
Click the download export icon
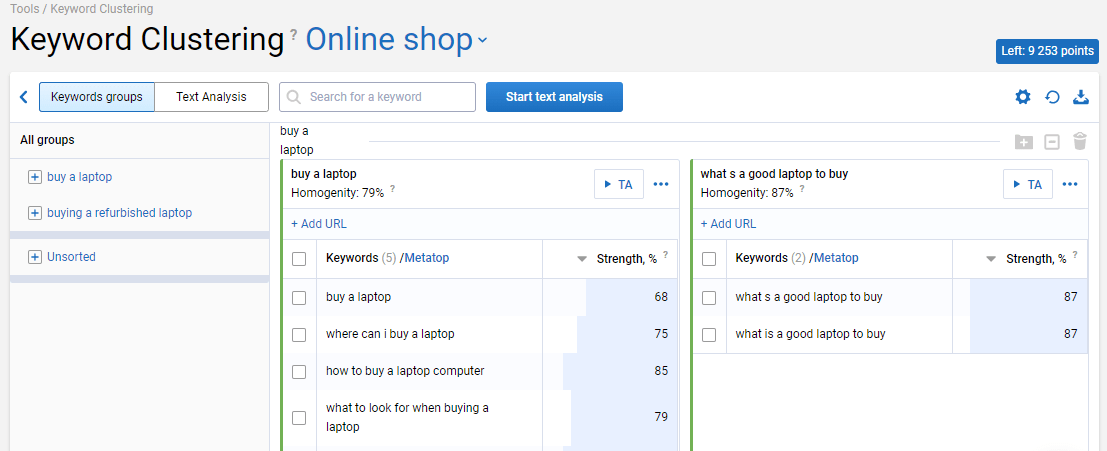click(1081, 97)
